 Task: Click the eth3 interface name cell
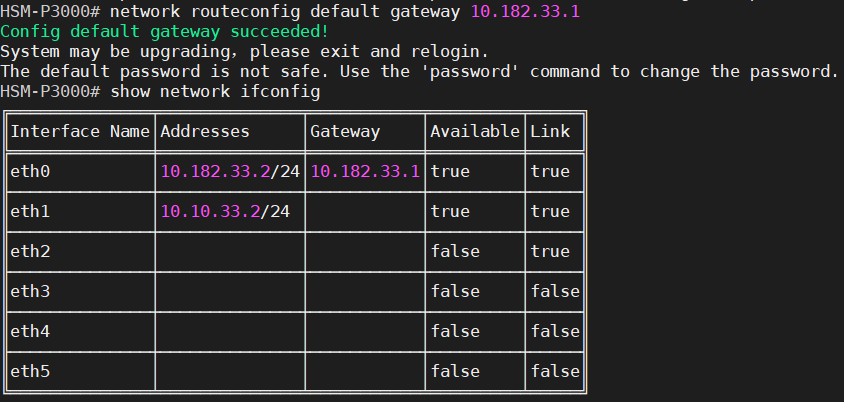coord(30,291)
